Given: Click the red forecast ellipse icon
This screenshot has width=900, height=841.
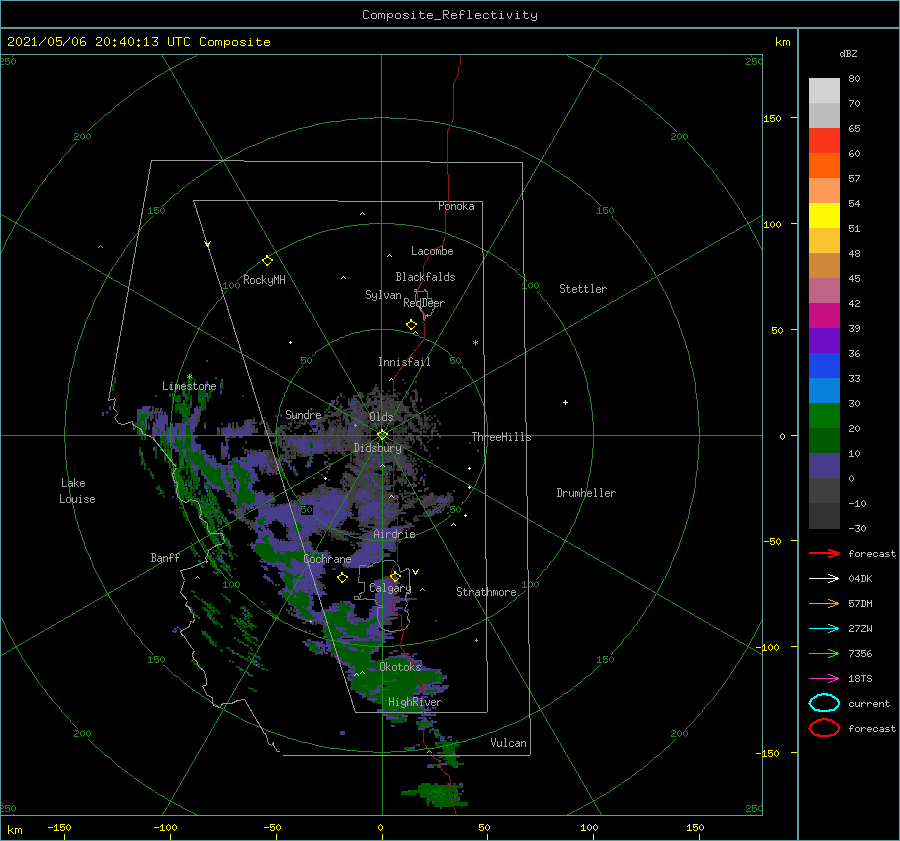Looking at the screenshot, I should point(824,728).
